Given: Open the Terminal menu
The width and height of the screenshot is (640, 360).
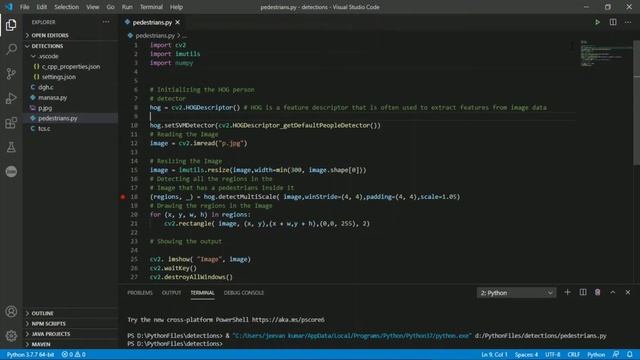Looking at the screenshot, I should coord(151,7).
